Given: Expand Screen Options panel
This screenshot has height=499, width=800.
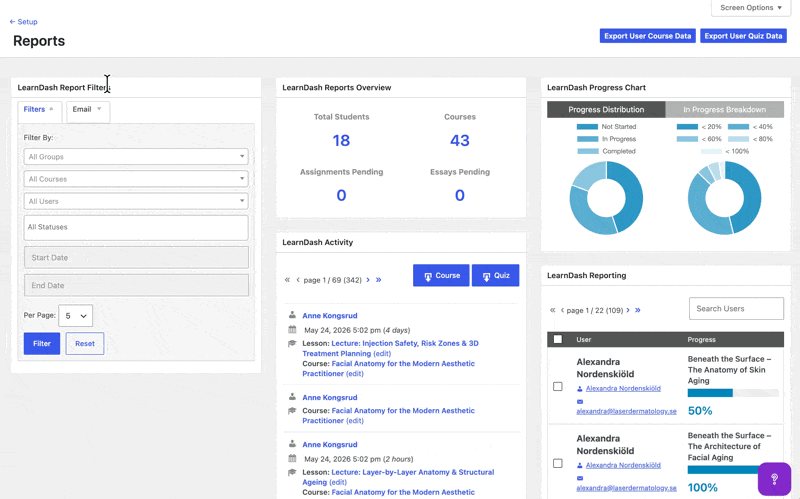Looking at the screenshot, I should click(751, 8).
